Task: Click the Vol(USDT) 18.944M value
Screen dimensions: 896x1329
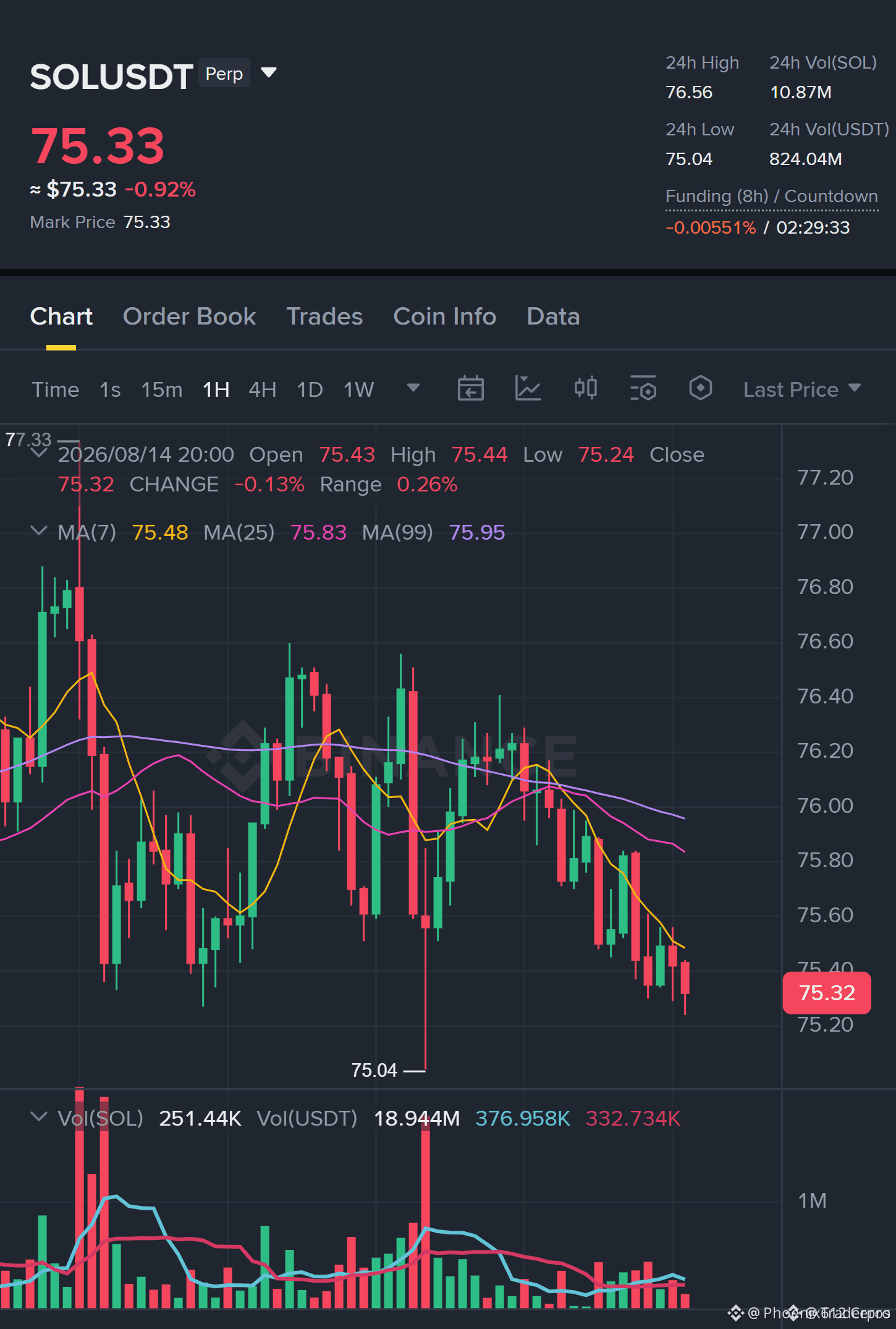Action: 417,1118
